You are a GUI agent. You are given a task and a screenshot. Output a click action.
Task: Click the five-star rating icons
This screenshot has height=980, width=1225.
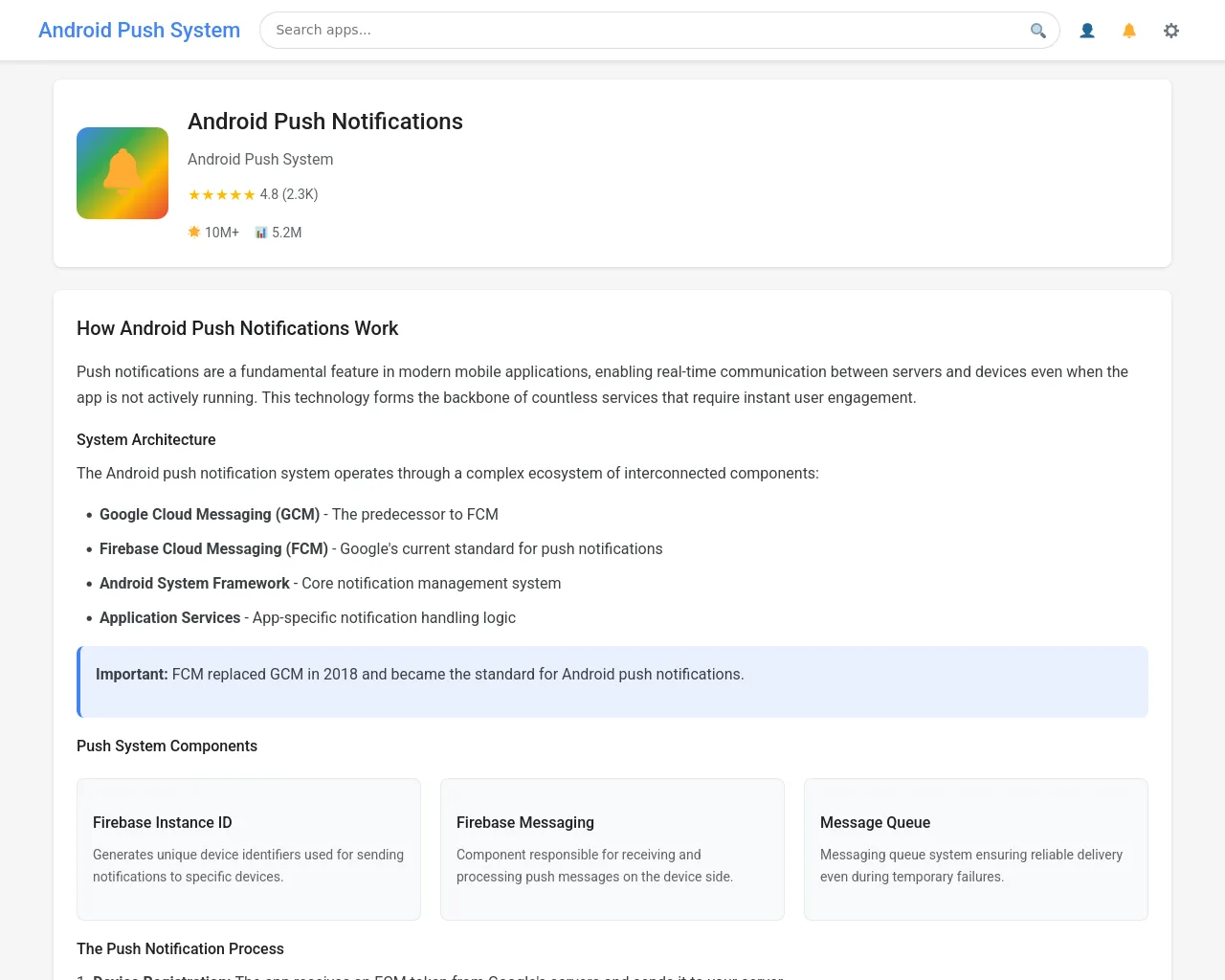221,194
